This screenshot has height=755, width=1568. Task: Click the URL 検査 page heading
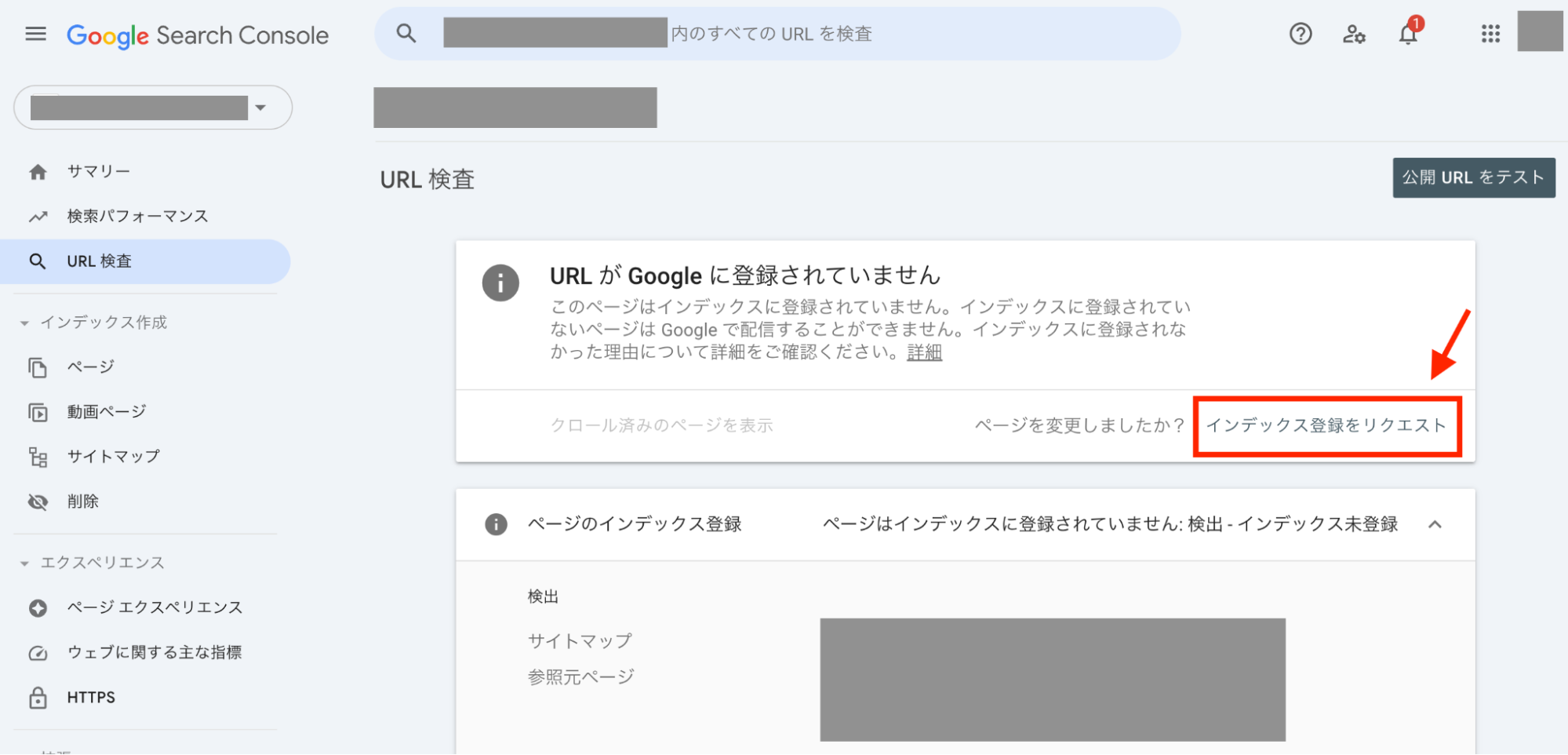coord(427,180)
